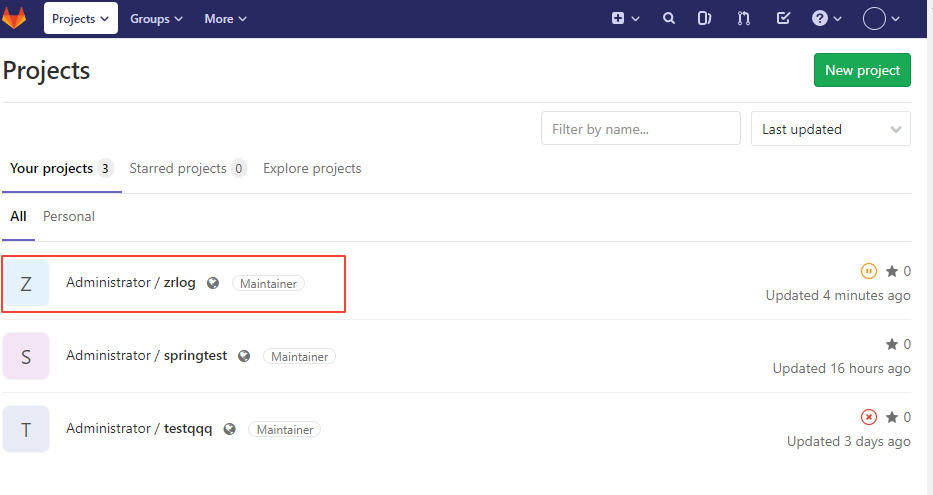Click the T avatar of testqqq
Image resolution: width=933 pixels, height=495 pixels.
click(26, 429)
